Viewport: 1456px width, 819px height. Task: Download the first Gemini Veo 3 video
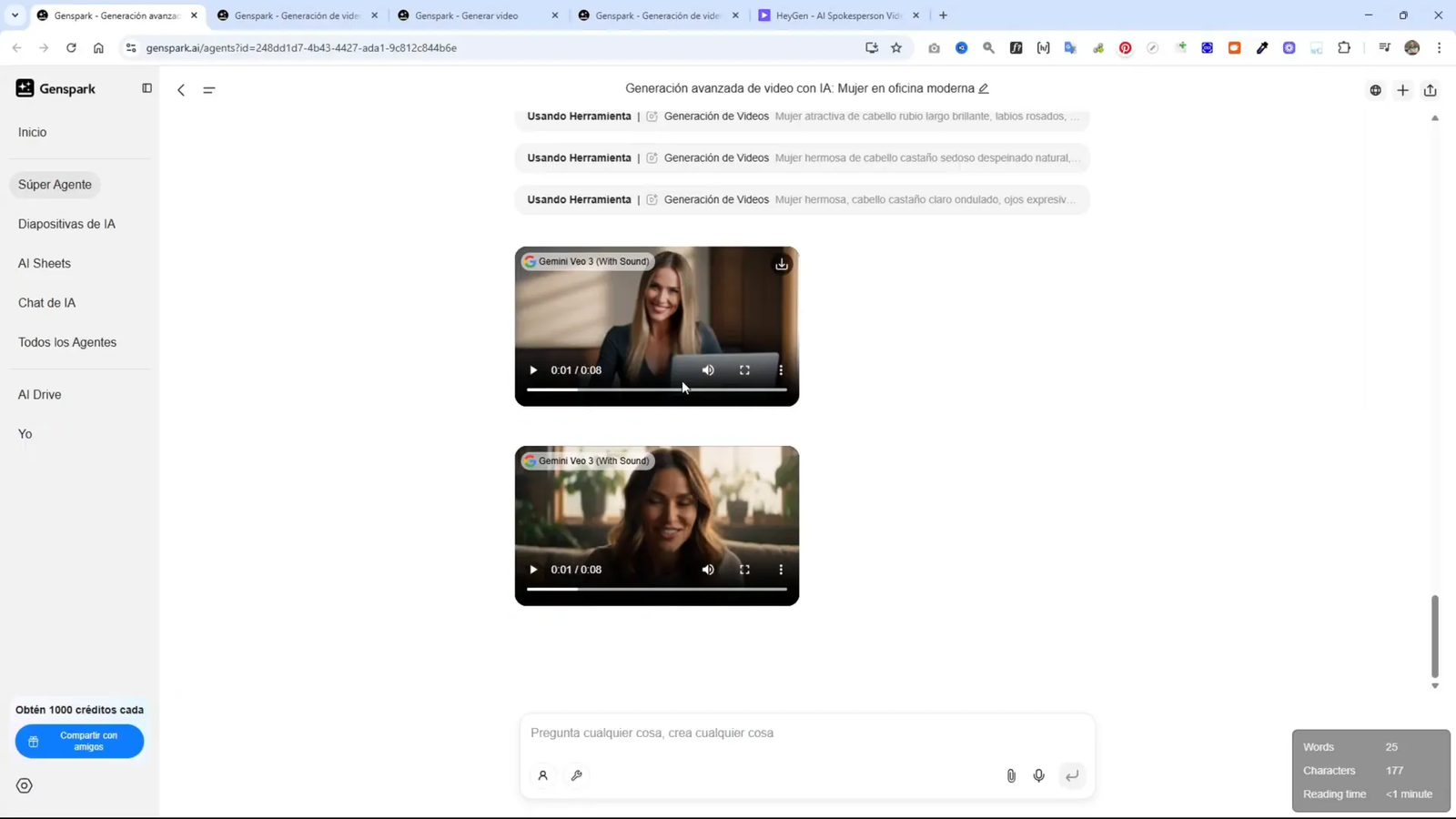782,264
